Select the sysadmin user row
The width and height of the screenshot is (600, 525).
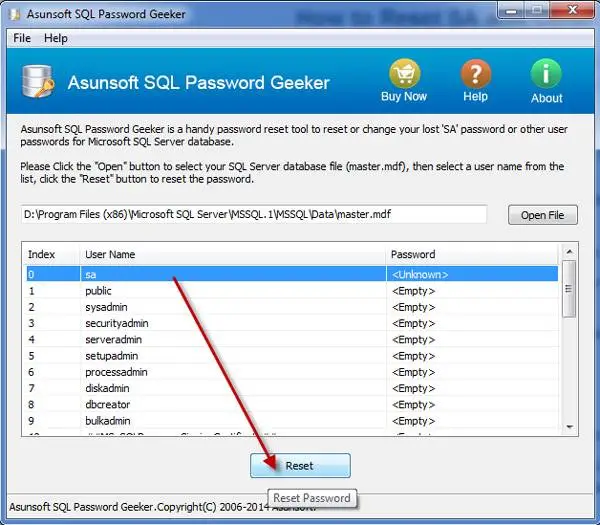coord(292,307)
